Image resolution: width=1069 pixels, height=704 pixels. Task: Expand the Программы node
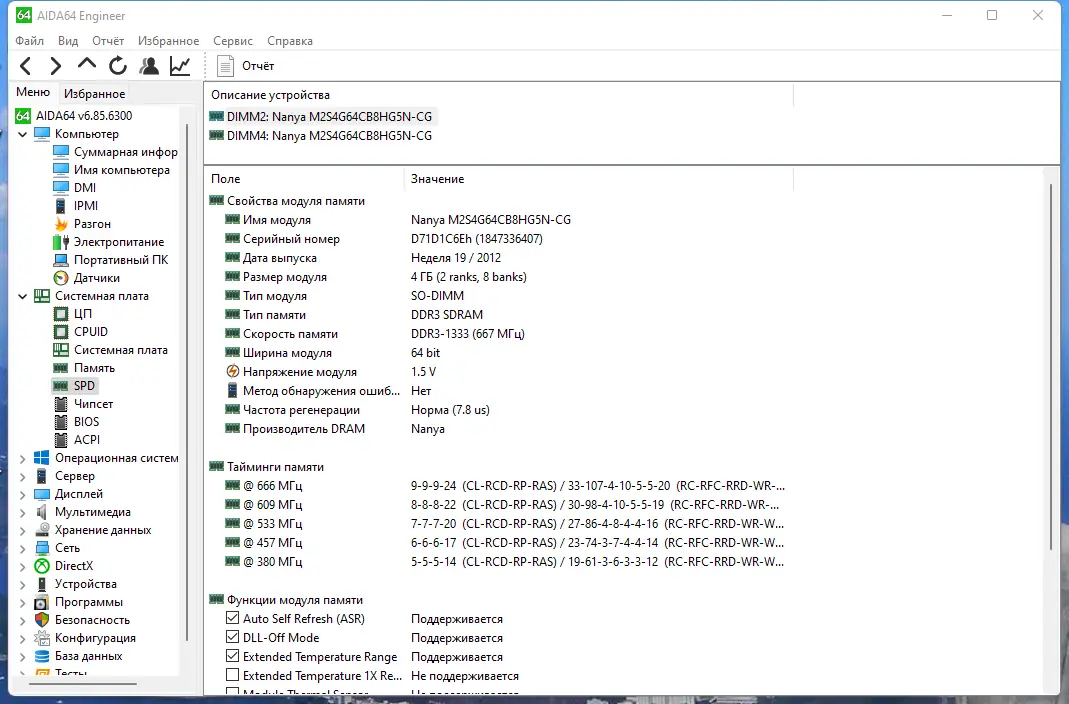22,602
